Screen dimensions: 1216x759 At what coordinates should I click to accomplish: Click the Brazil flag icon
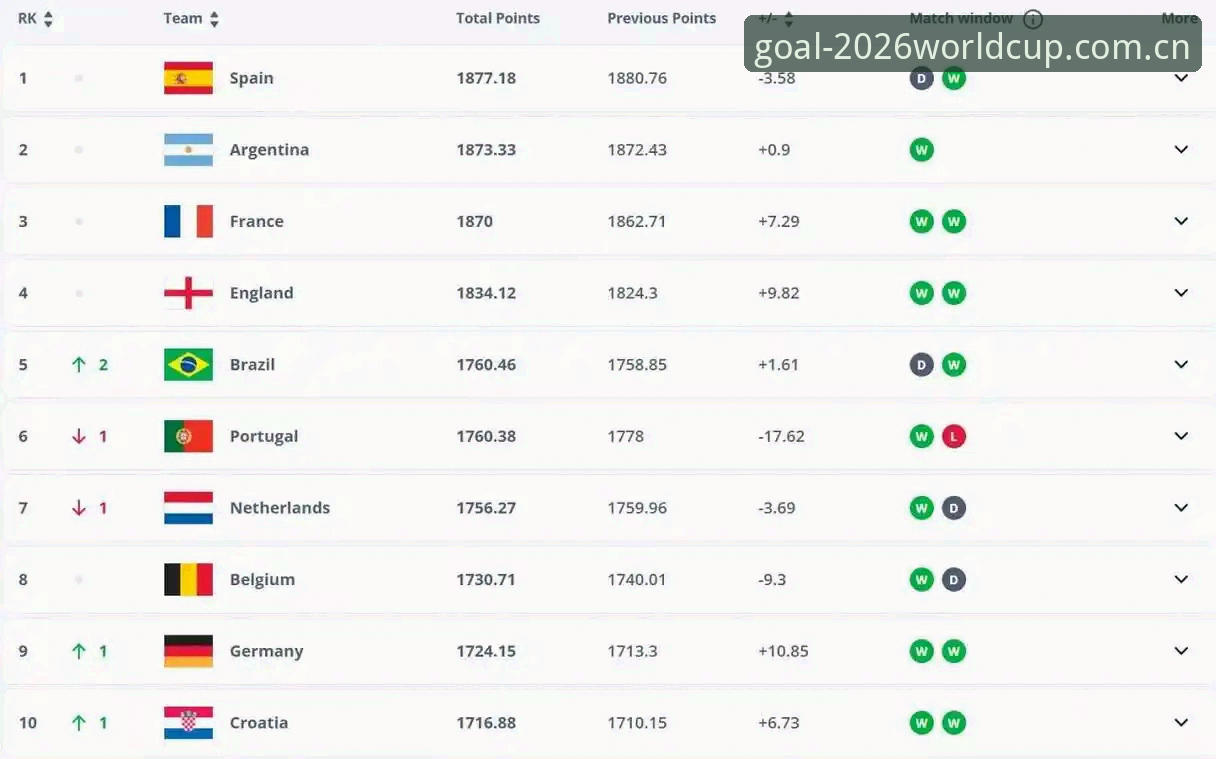[x=188, y=365]
